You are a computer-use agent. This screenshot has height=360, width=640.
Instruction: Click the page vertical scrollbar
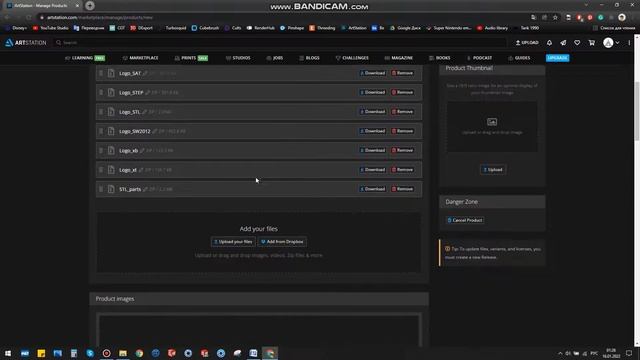pyautogui.click(x=637, y=110)
